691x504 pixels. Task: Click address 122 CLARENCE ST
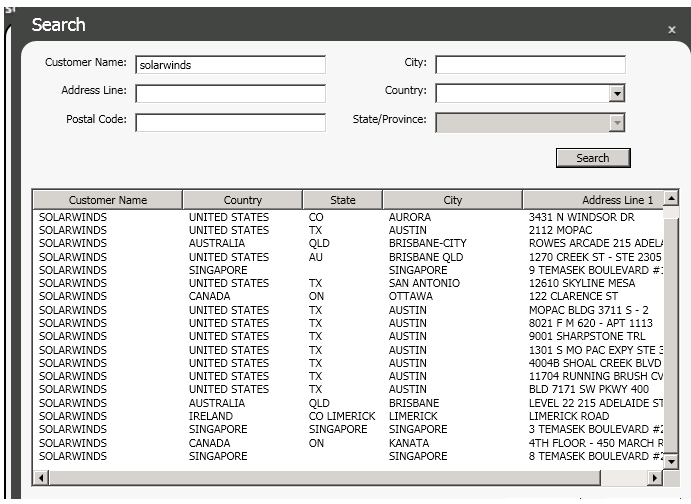[x=573, y=296]
